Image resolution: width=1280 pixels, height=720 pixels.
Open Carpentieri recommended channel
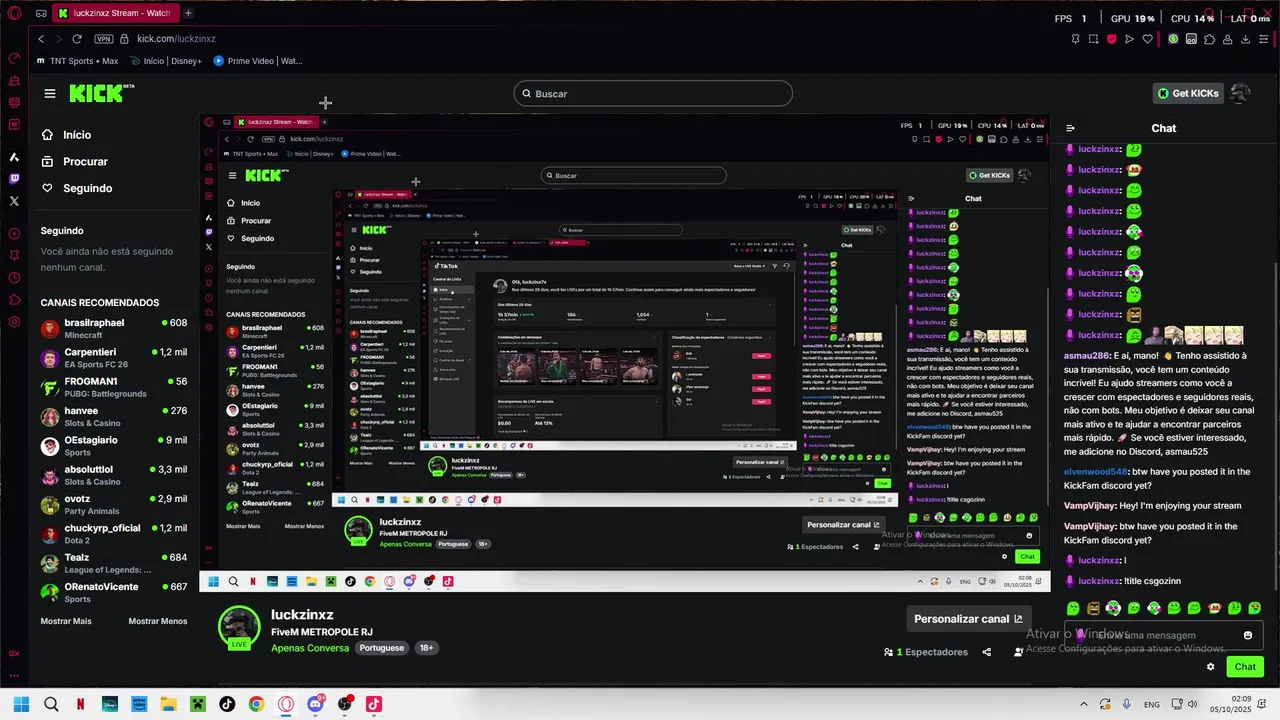click(114, 358)
